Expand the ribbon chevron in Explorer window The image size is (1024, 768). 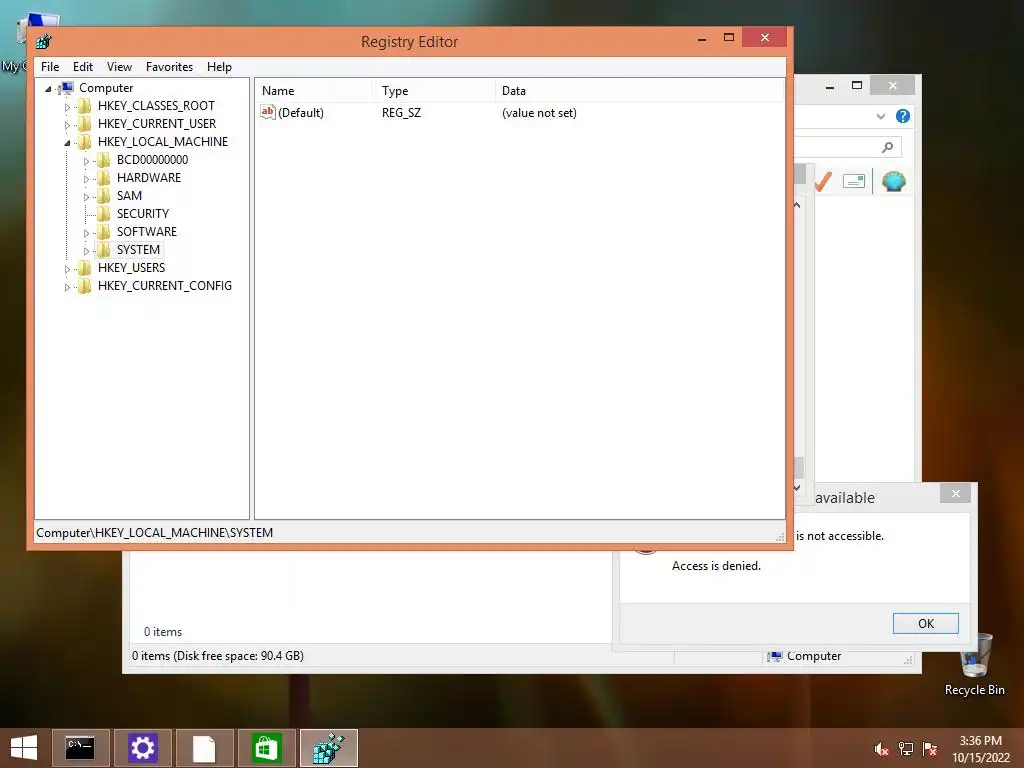[x=880, y=116]
